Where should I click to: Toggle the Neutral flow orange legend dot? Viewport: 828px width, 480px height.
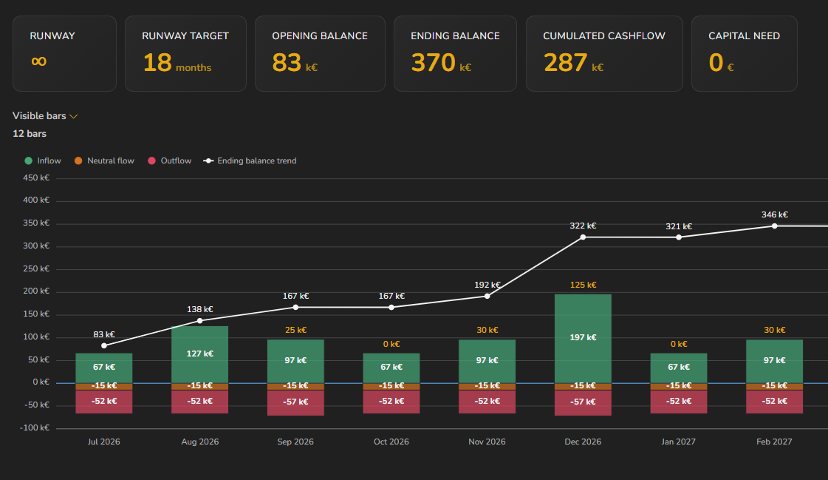[x=78, y=161]
